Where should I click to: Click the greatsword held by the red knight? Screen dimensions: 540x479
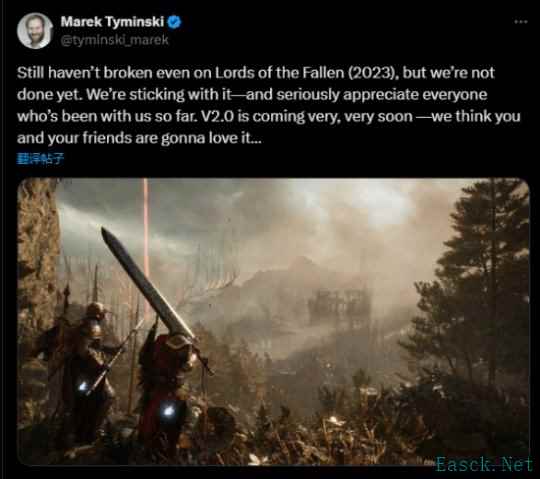point(148,286)
